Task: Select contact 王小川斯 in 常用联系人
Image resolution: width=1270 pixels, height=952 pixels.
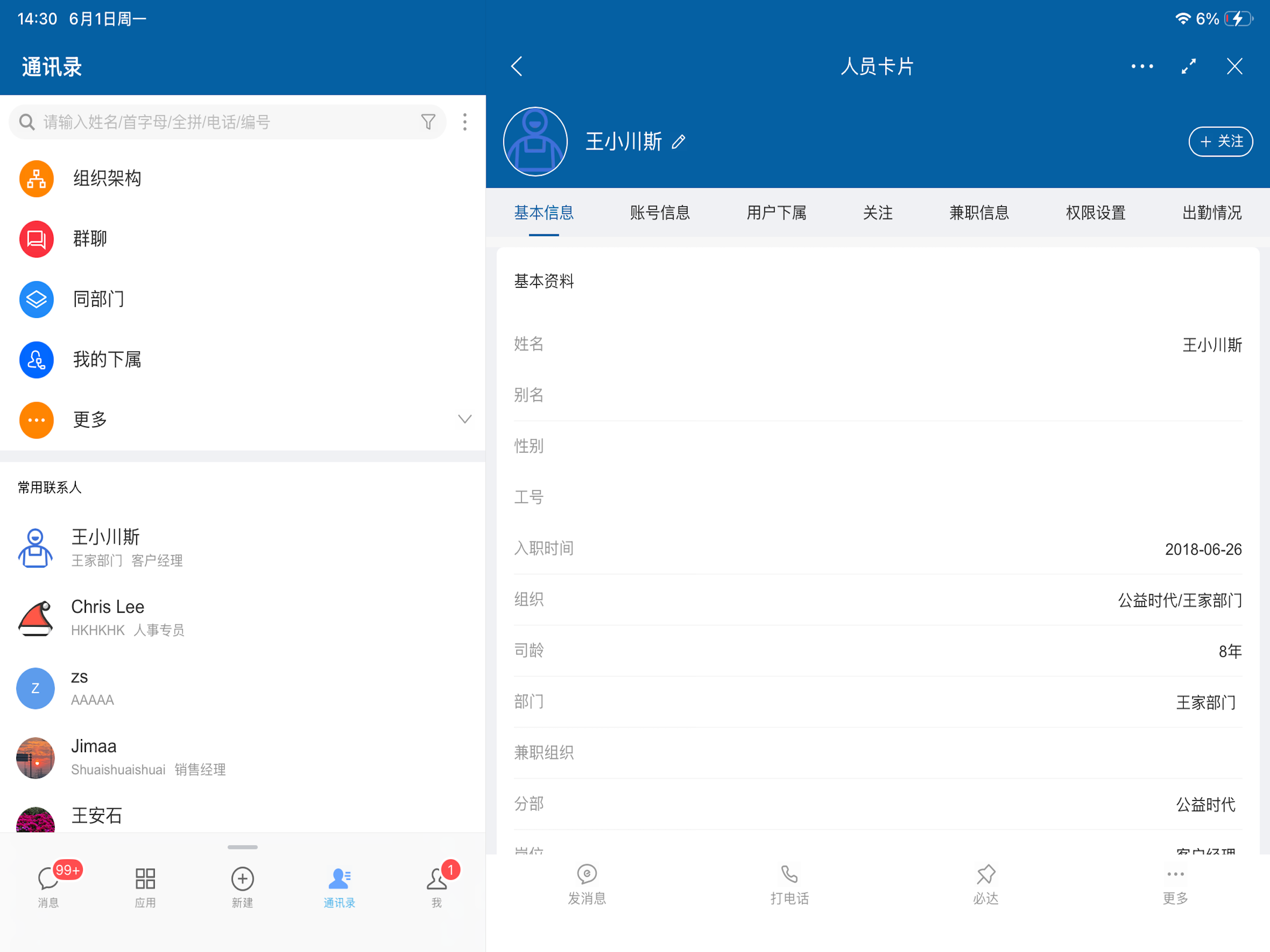Action: [x=242, y=549]
